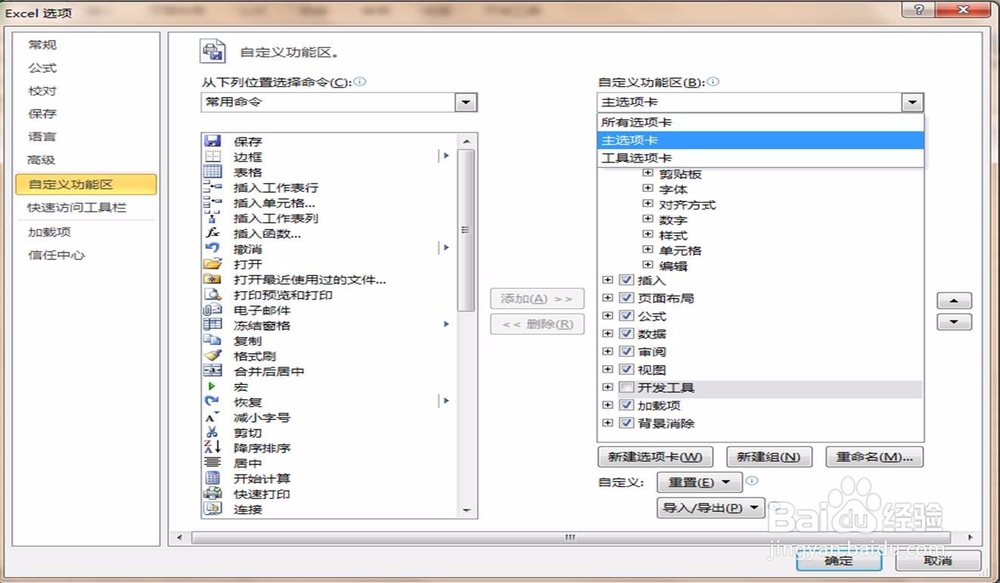Click the New Tab (新建选项卡) button

coord(655,457)
